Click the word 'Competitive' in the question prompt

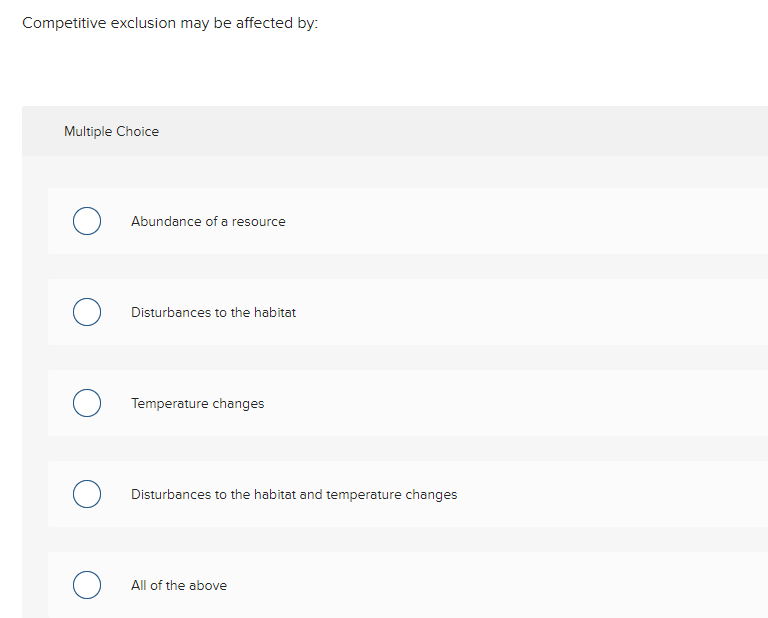pos(58,23)
